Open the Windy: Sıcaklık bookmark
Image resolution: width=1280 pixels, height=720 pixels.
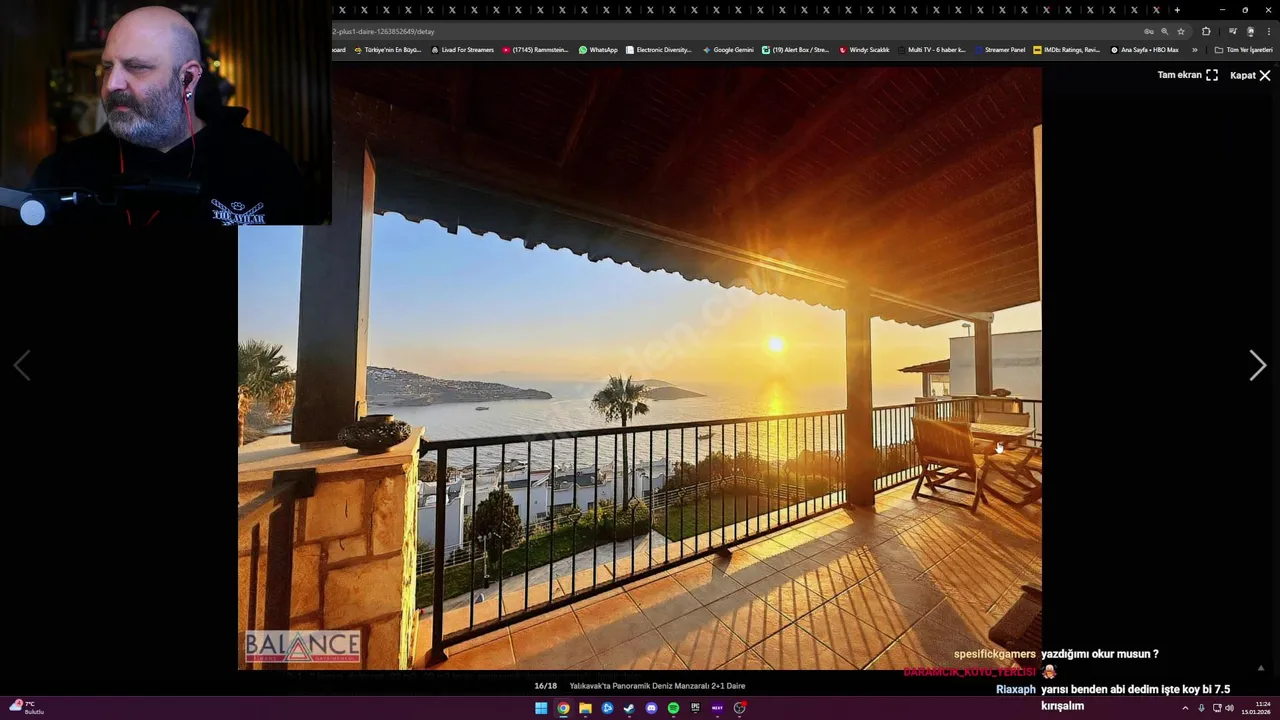point(864,50)
